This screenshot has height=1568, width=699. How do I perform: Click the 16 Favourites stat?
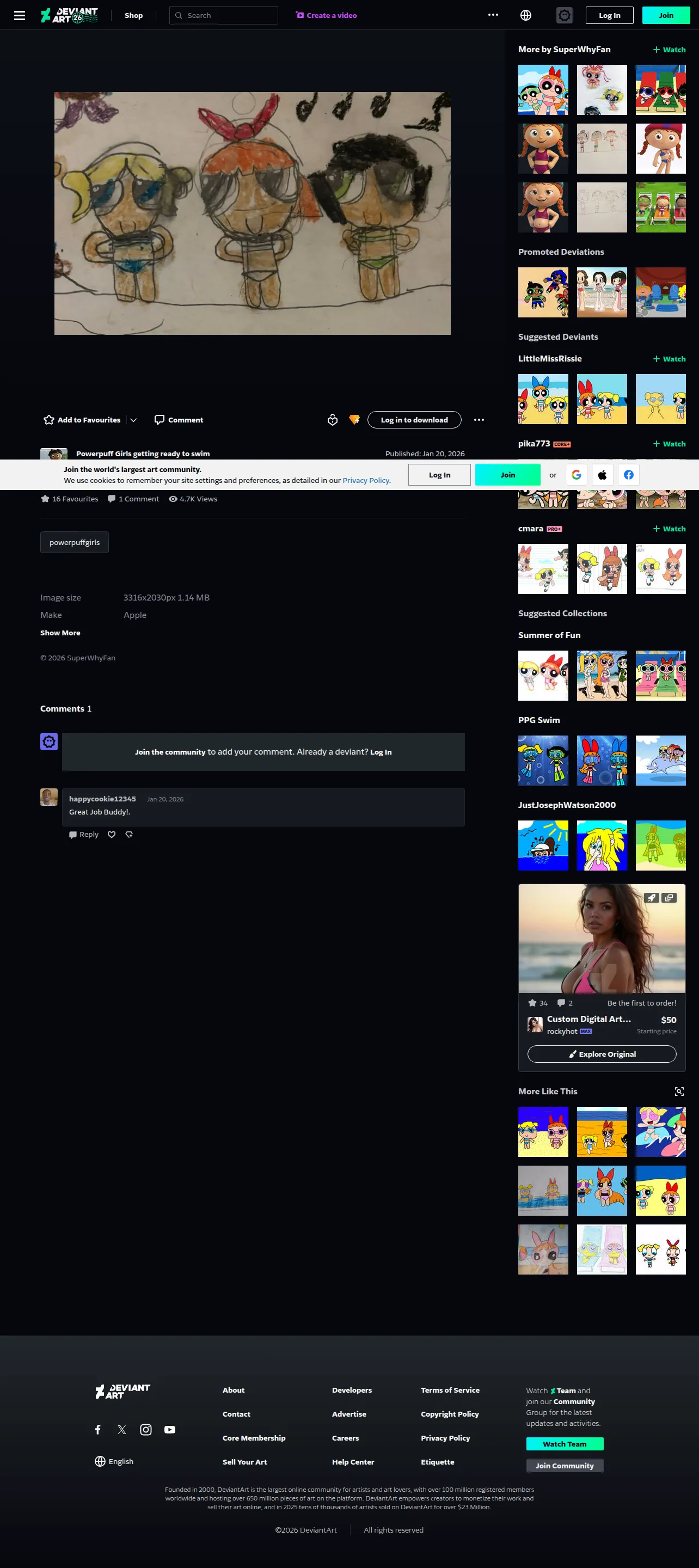(70, 499)
